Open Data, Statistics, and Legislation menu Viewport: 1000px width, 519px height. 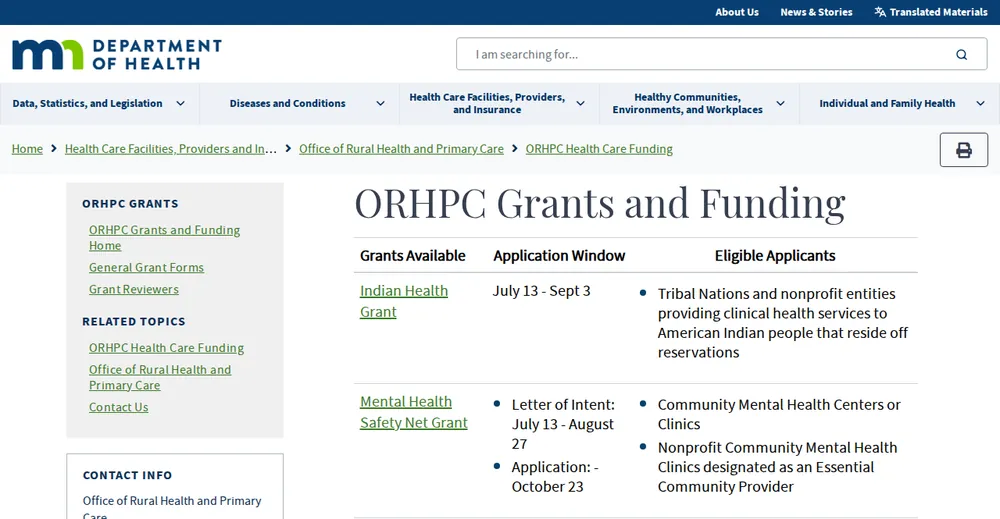[87, 103]
